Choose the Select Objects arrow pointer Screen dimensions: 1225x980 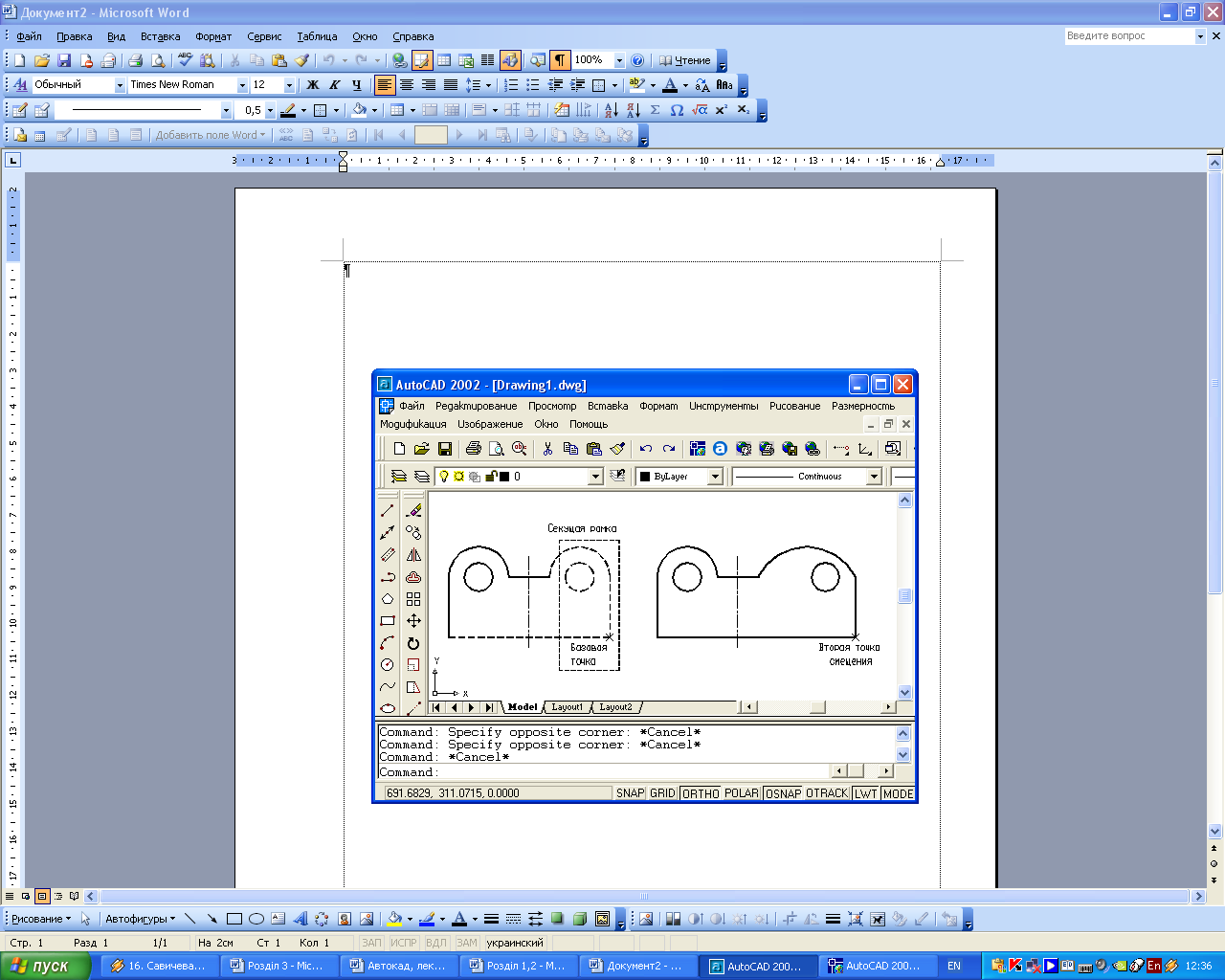pyautogui.click(x=85, y=919)
